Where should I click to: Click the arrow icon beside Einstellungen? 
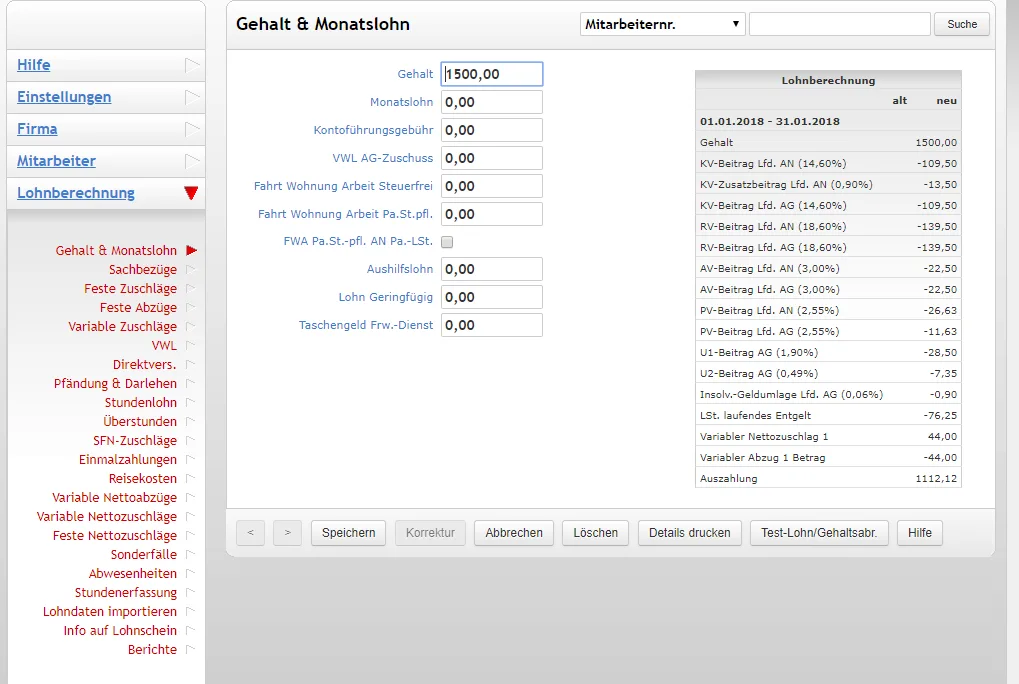192,97
